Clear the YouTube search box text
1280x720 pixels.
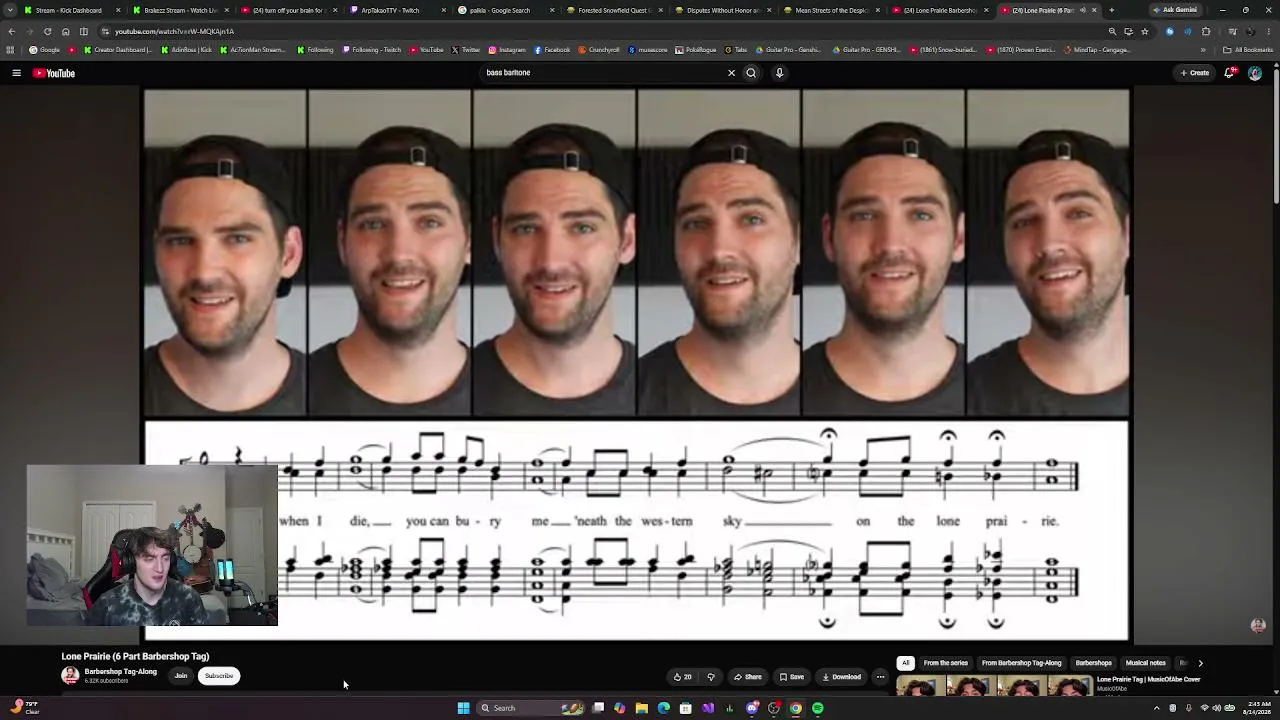pos(731,73)
